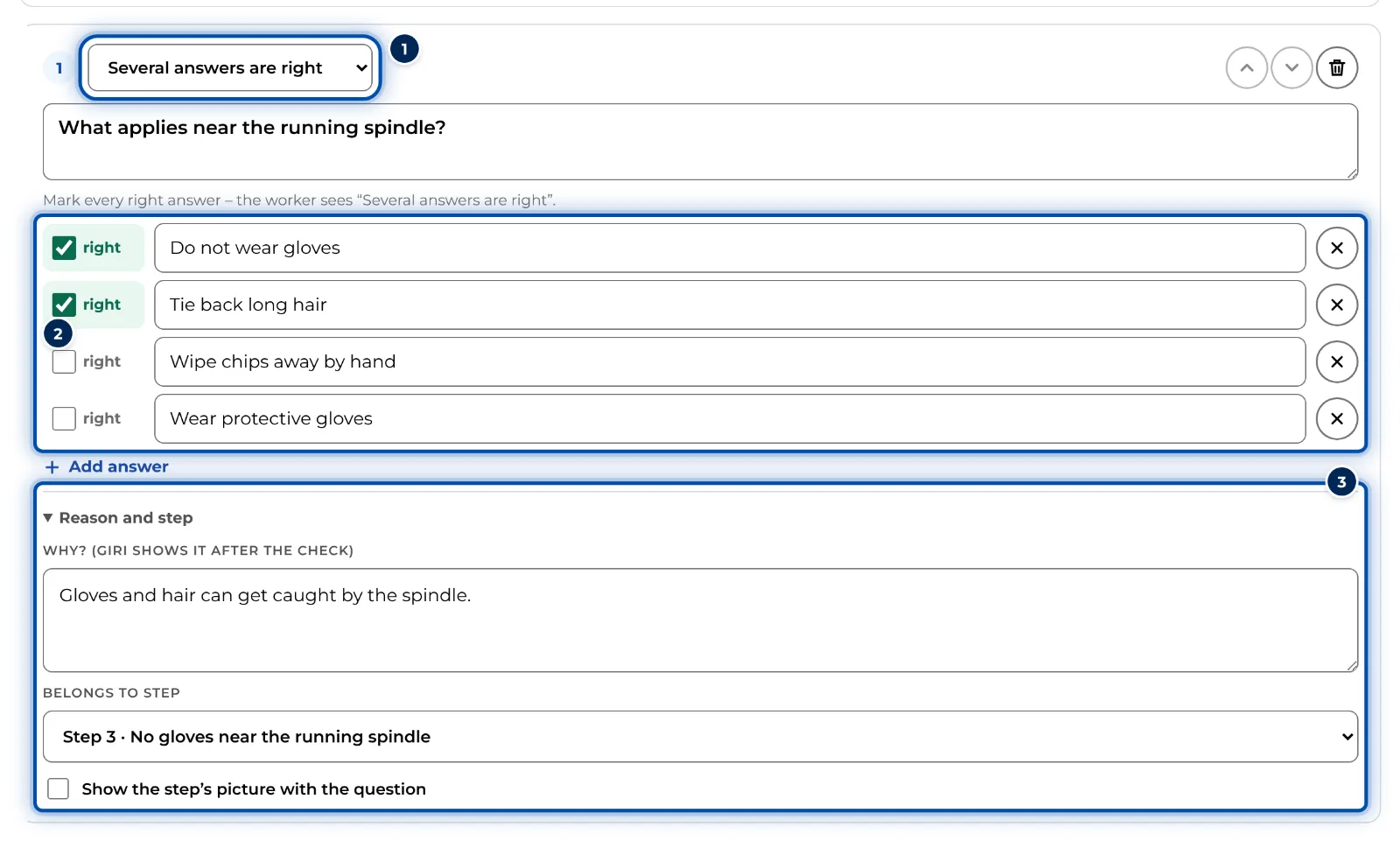Edit the "Tie back long hair" answer field
This screenshot has height=848, width=1400.
pos(730,305)
